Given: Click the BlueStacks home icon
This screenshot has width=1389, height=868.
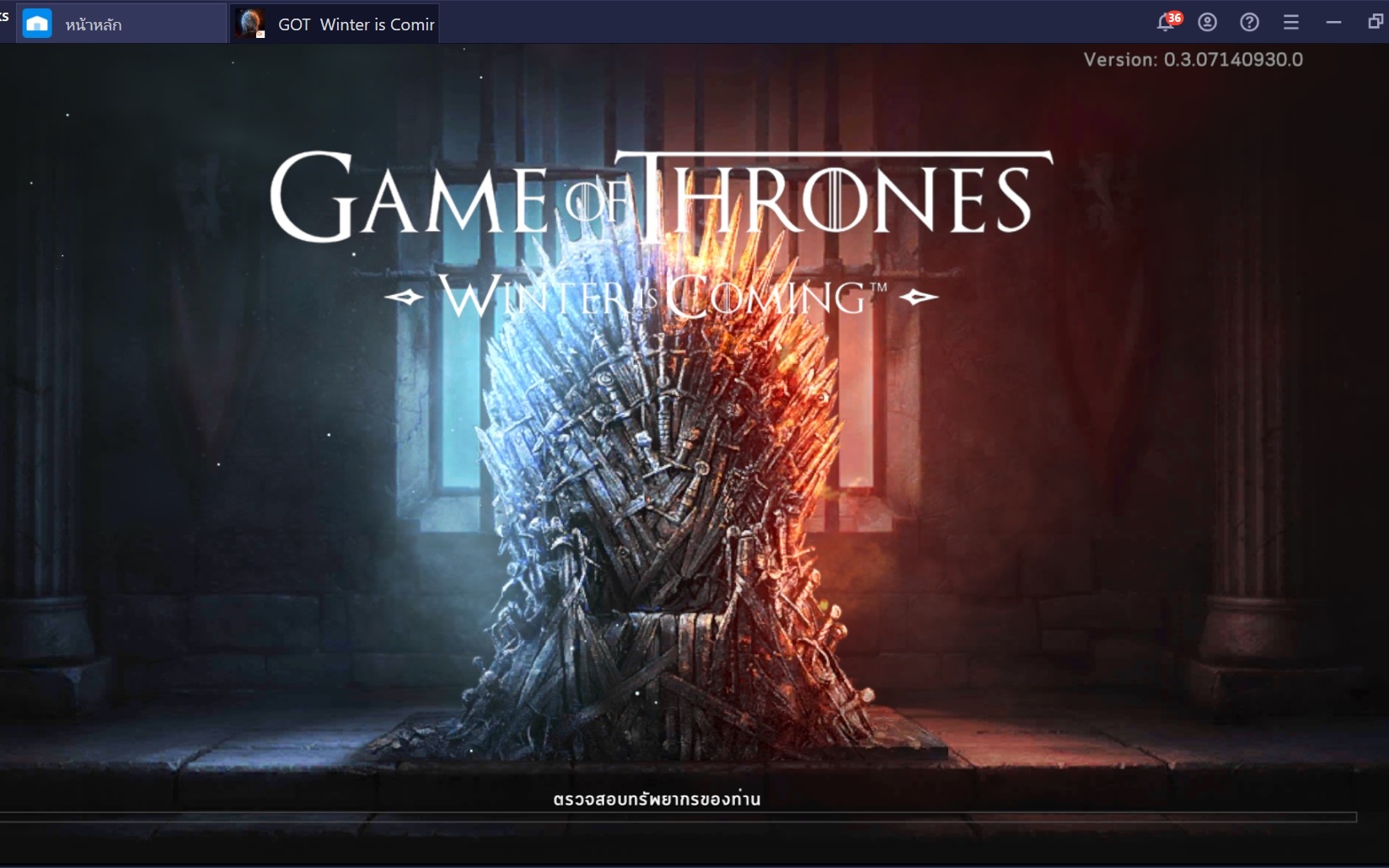Looking at the screenshot, I should pos(37,24).
